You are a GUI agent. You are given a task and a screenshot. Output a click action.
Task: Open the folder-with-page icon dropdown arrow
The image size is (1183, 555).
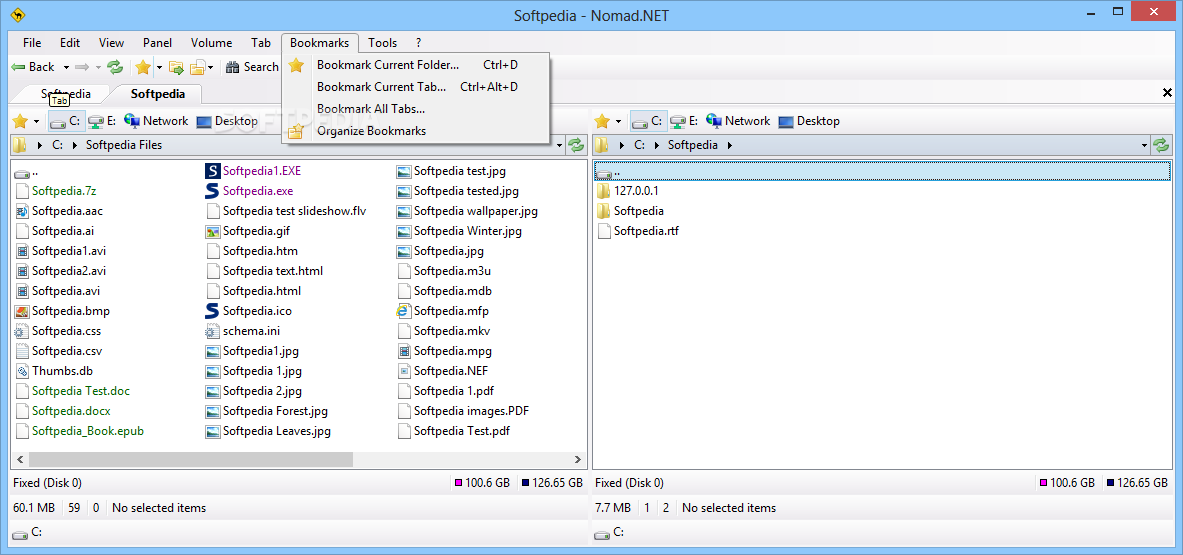(x=210, y=67)
